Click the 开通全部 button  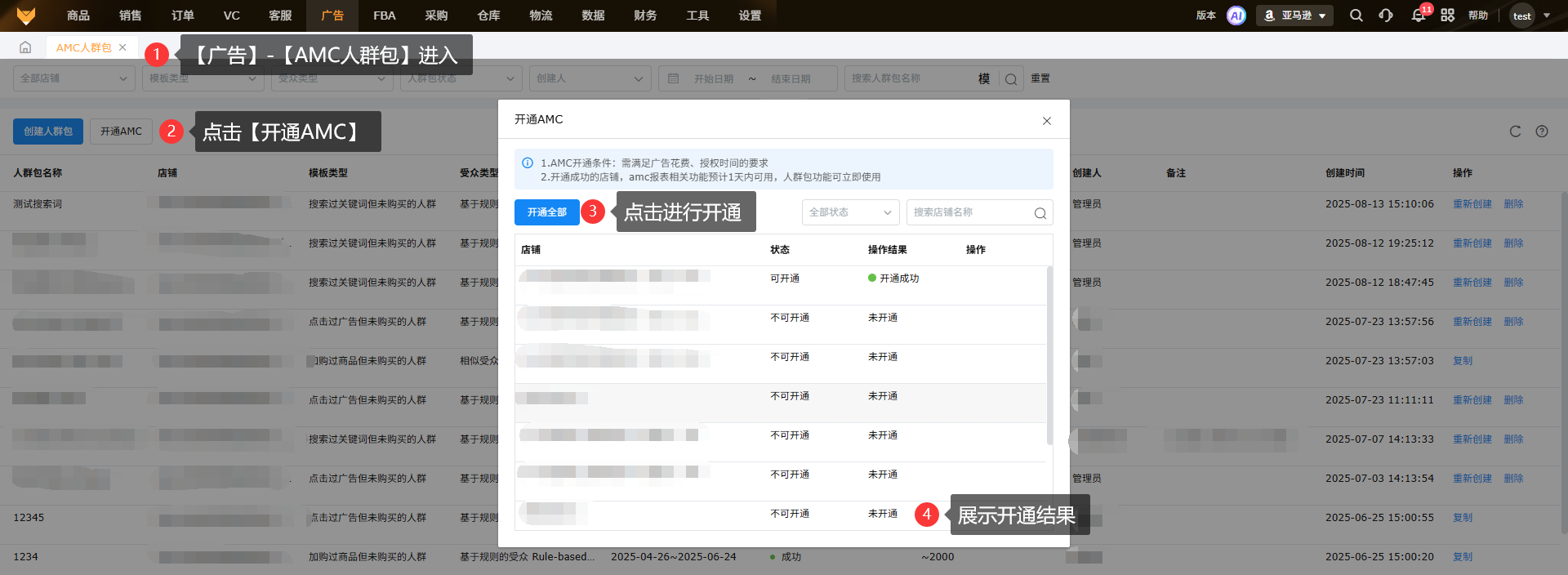pos(546,212)
